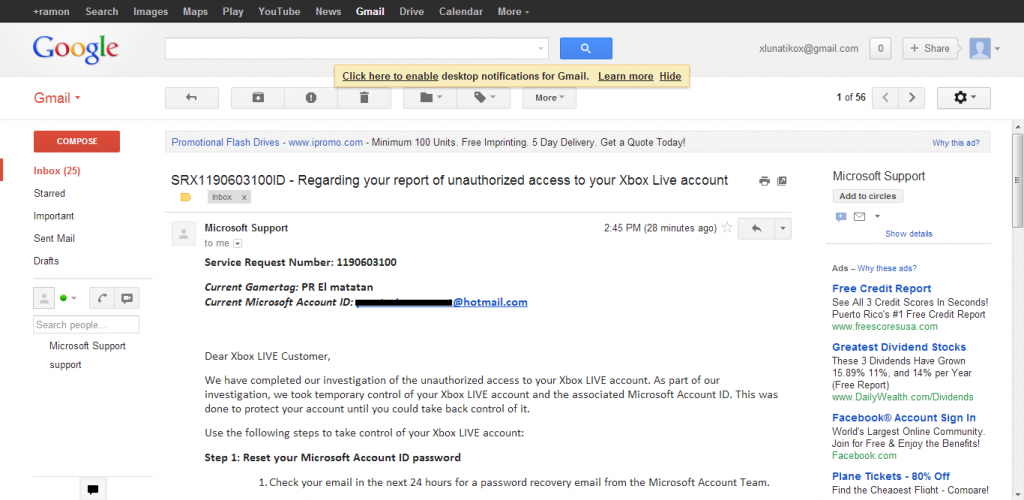Click the Learn more link in notification bar
The image size is (1024, 500).
tap(626, 76)
